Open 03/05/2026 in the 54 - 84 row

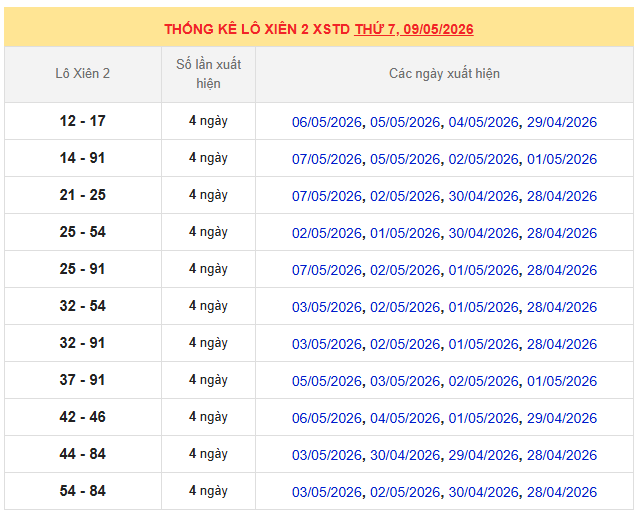[327, 492]
